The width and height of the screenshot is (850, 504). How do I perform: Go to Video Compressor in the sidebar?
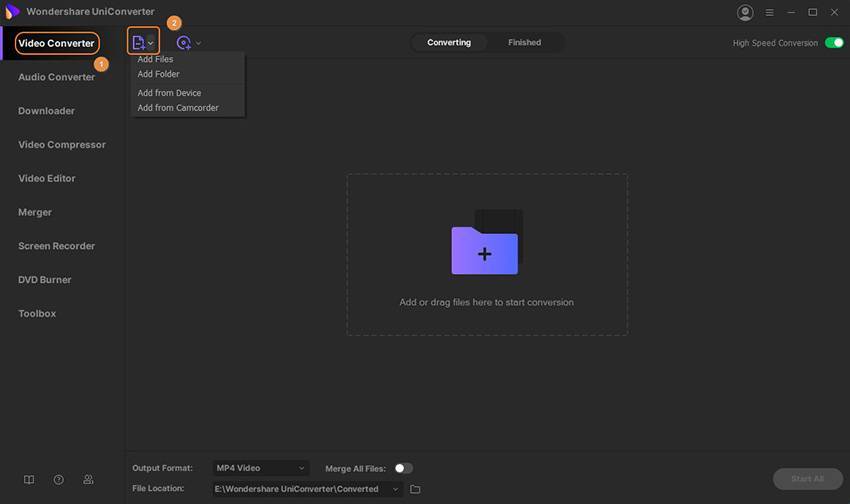pos(62,145)
